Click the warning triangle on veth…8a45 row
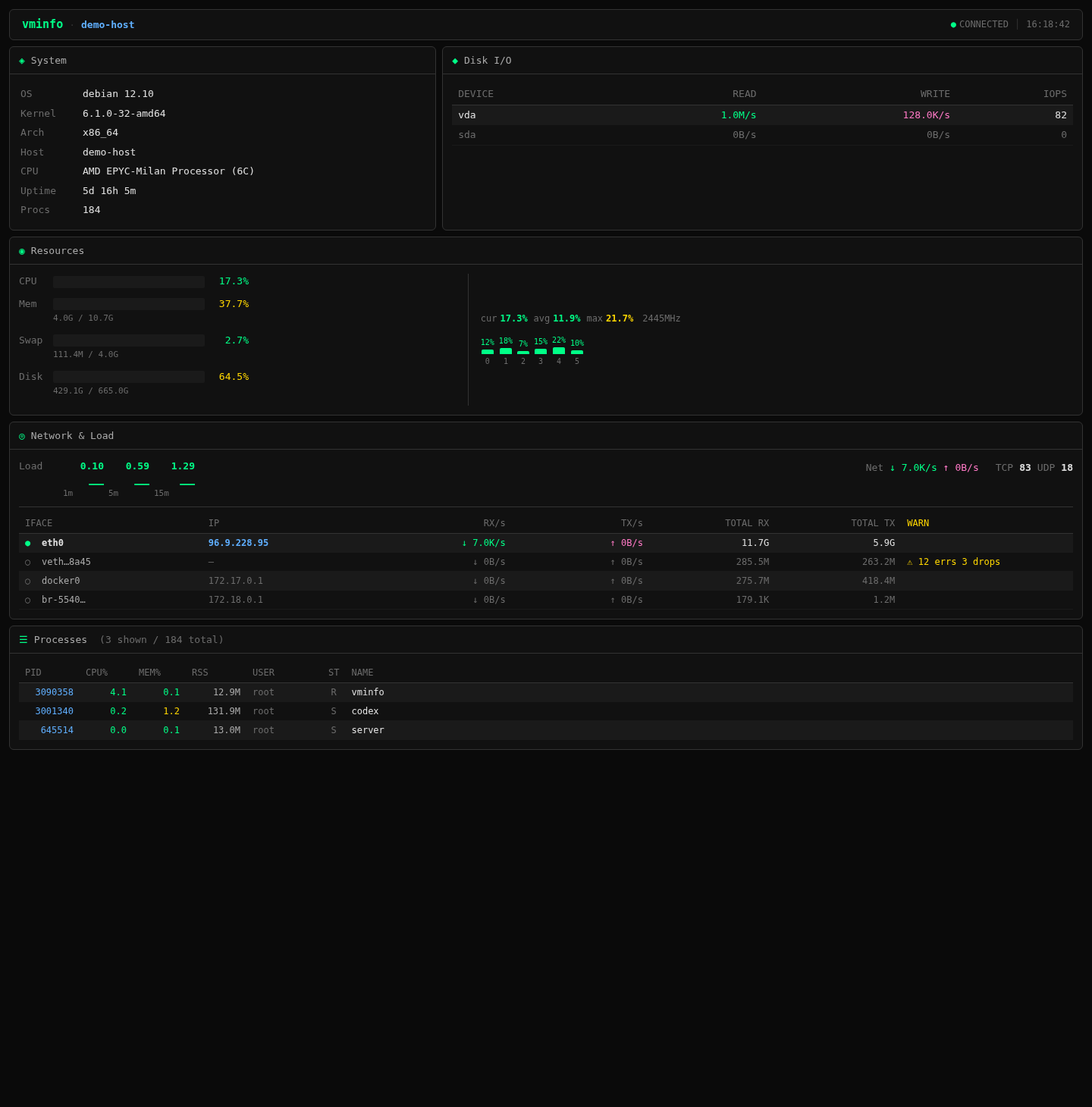 click(x=909, y=562)
